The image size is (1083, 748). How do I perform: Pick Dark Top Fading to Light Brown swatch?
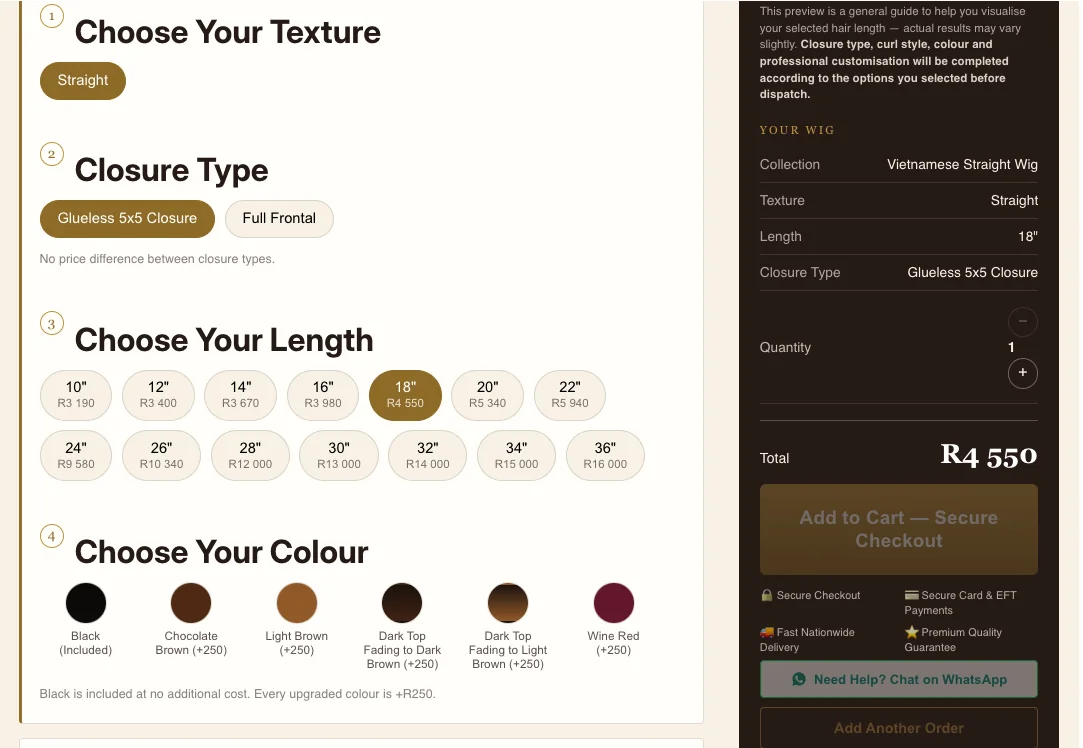pyautogui.click(x=508, y=603)
